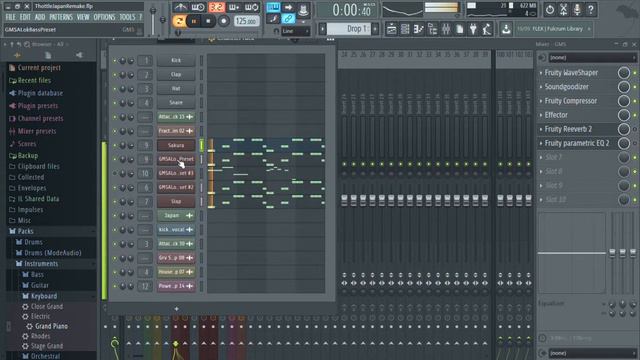Screen dimensions: 640x360
Task: Open the PATTERNS menu
Action: point(61,17)
